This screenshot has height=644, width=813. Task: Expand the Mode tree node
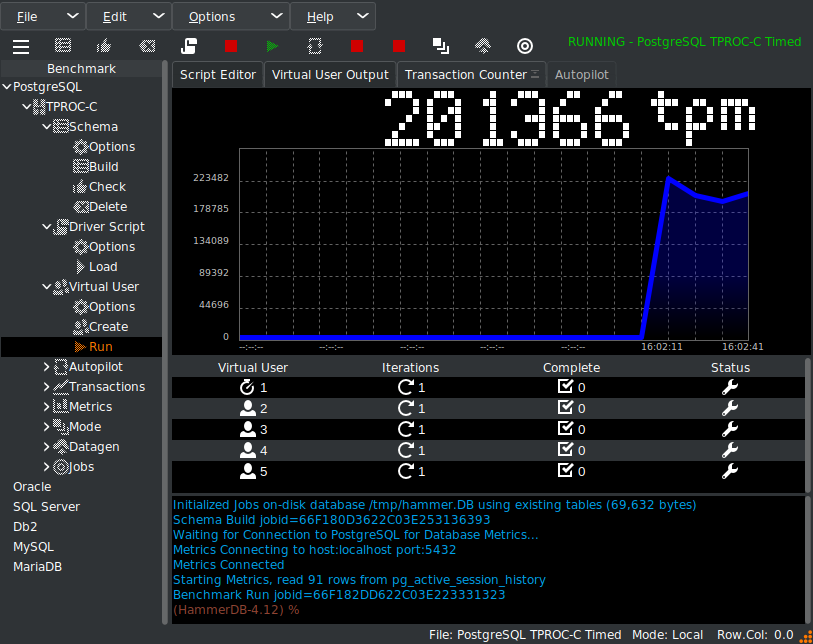click(x=47, y=427)
